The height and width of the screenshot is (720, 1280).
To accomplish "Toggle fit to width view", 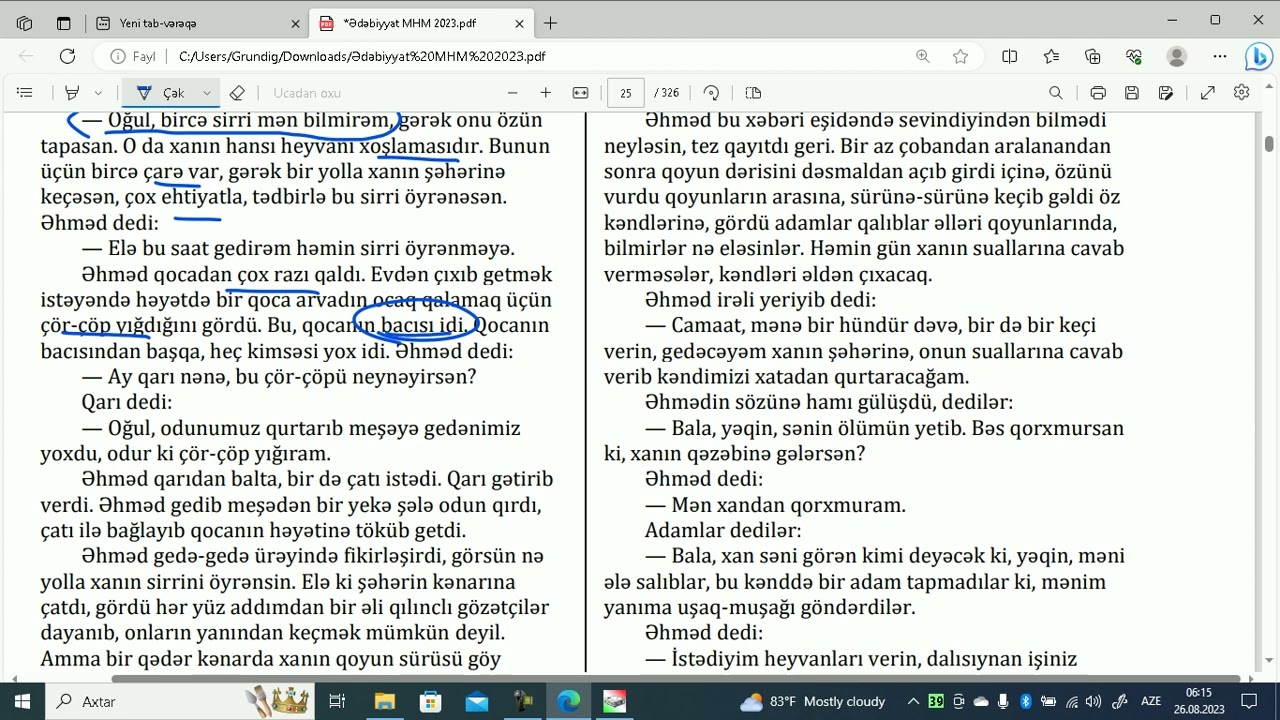I will (580, 93).
